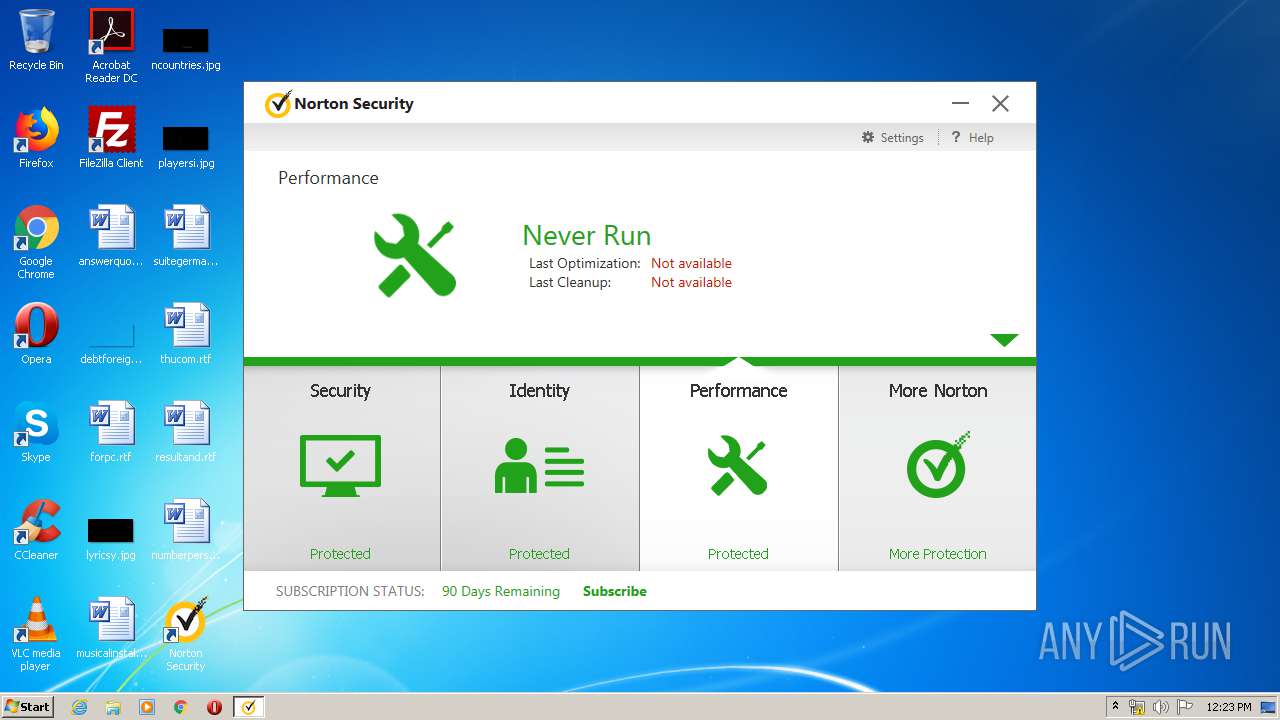Click the Help question mark icon

[956, 137]
